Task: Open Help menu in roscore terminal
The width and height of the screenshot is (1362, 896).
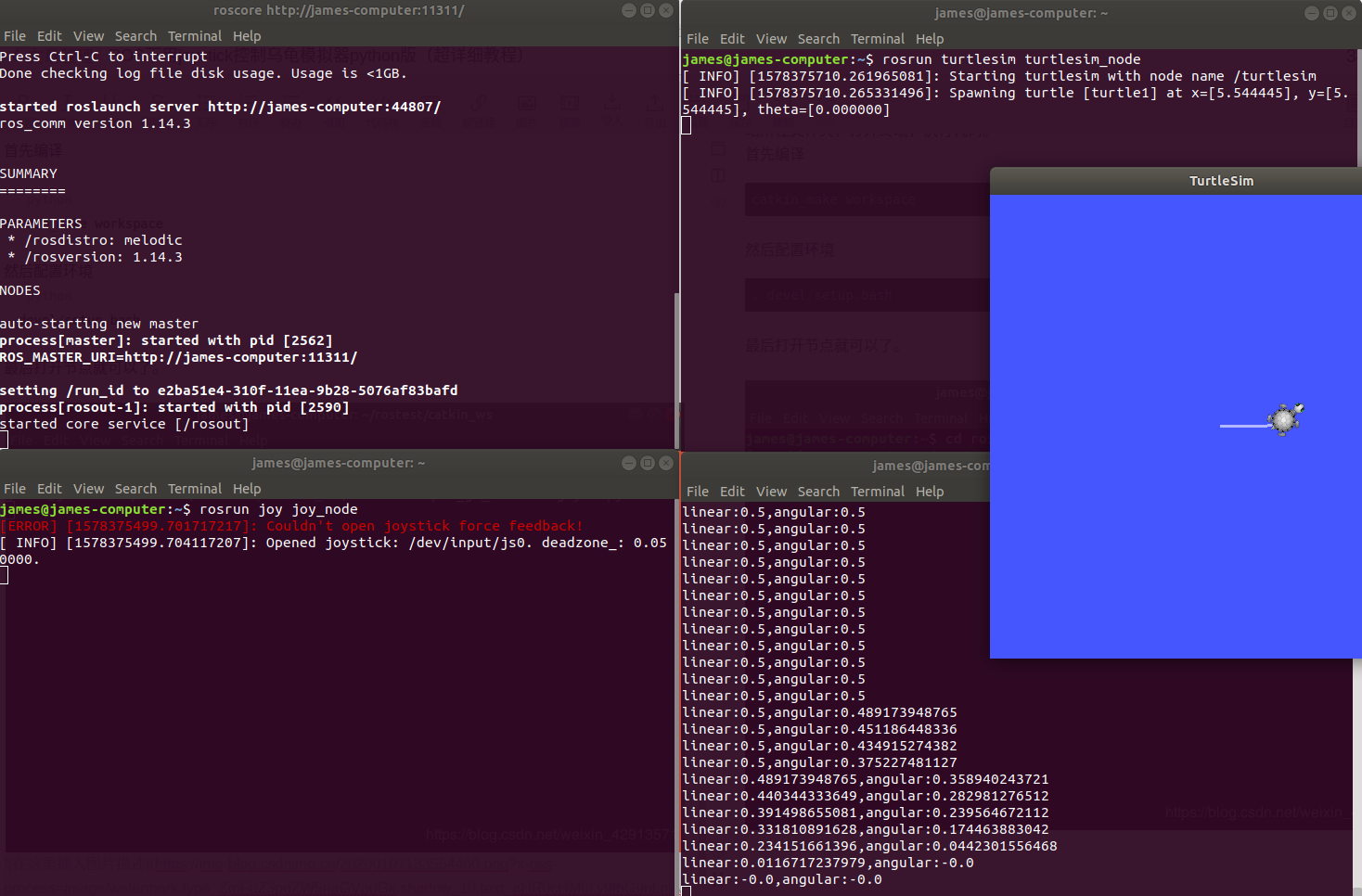Action: point(247,36)
